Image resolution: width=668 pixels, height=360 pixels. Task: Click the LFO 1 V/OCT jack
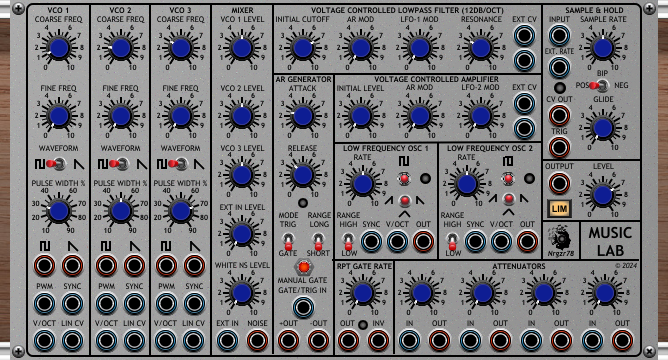(x=397, y=241)
